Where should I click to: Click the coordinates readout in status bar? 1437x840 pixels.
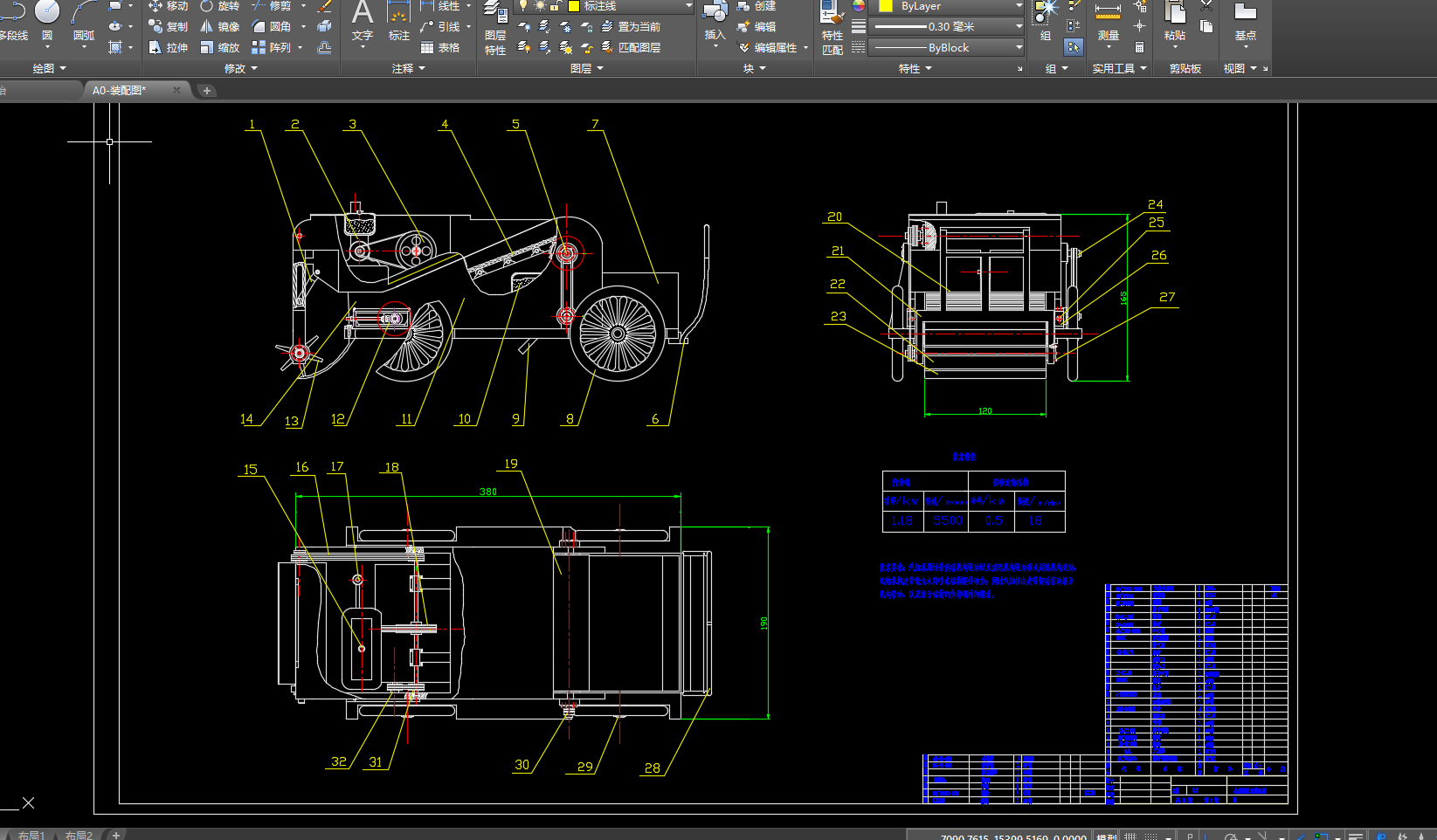pyautogui.click(x=1013, y=837)
